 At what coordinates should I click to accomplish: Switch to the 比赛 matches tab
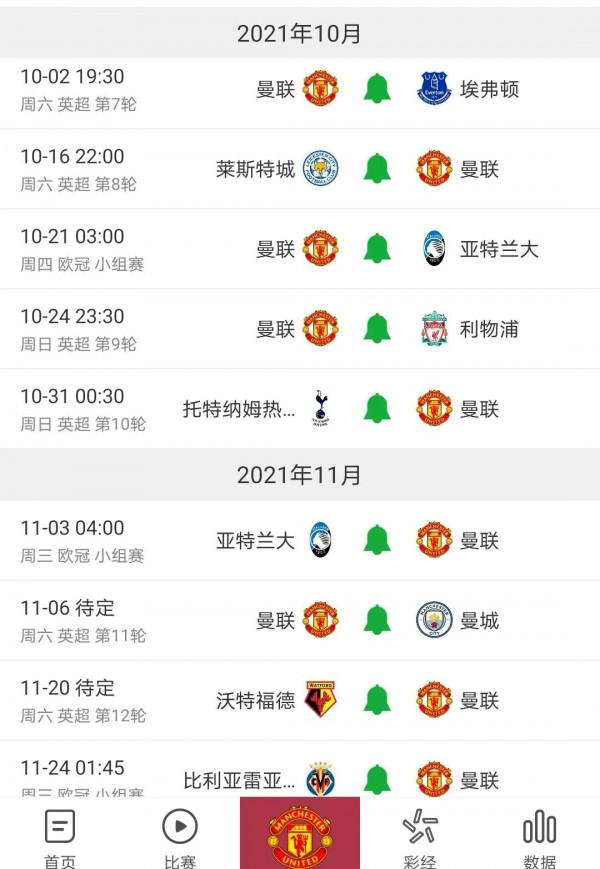[x=180, y=838]
